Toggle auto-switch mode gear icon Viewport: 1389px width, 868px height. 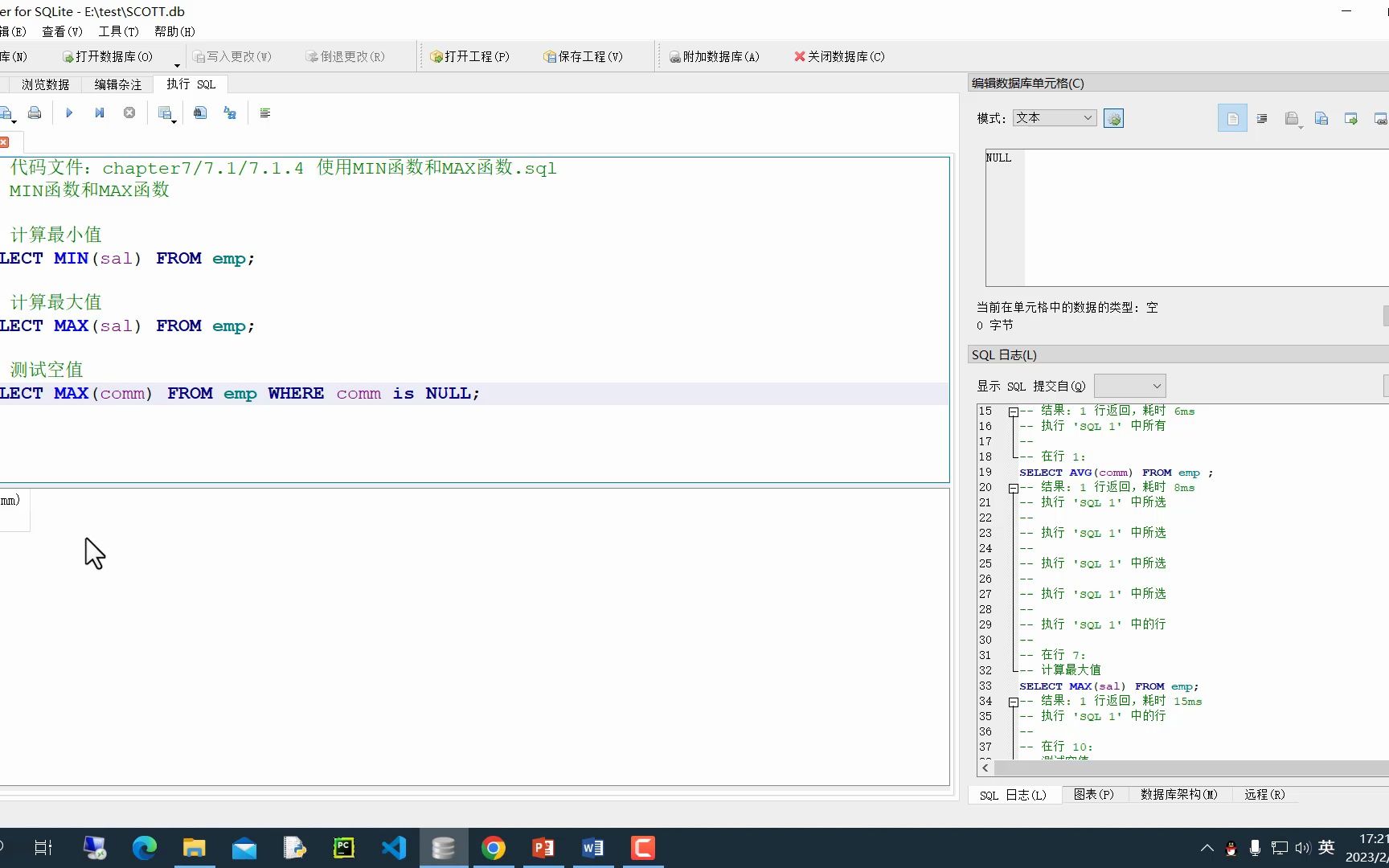pyautogui.click(x=1113, y=118)
